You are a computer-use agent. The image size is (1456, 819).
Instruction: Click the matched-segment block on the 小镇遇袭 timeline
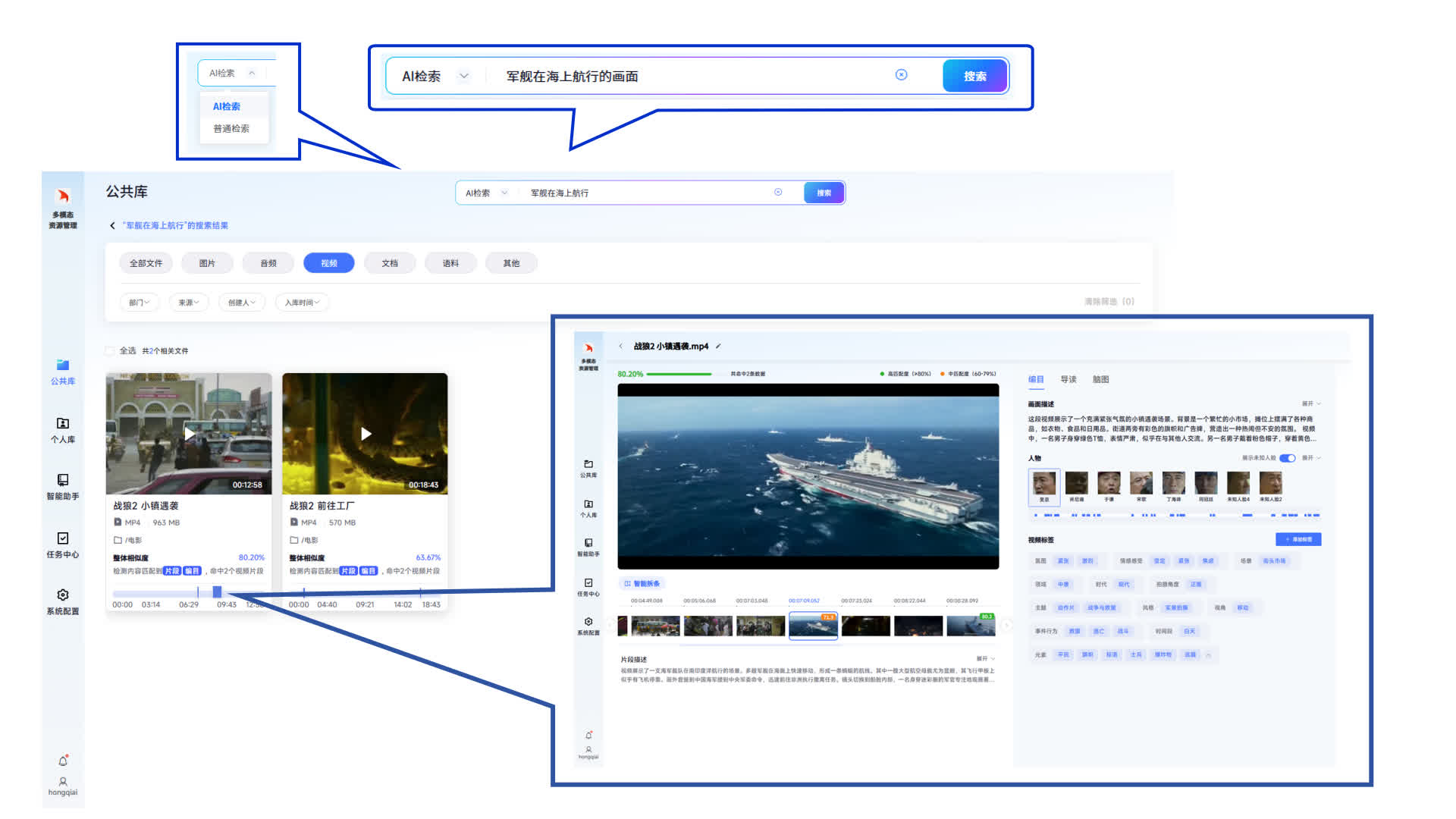pos(217,591)
